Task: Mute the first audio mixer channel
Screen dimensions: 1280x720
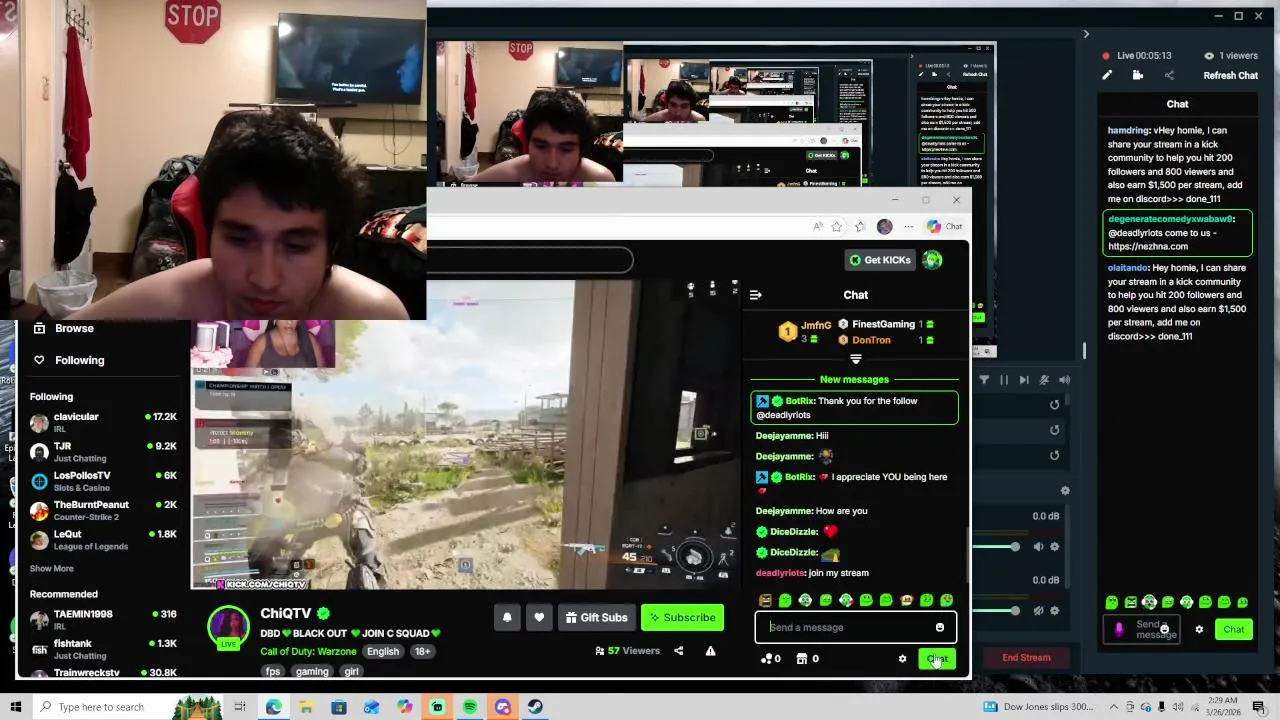Action: pos(1038,547)
